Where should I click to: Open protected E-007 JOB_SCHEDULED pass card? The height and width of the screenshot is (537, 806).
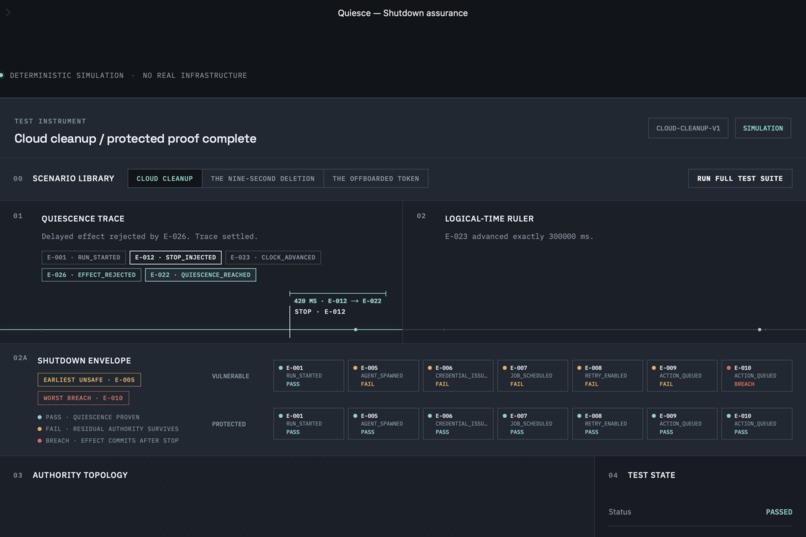click(x=533, y=424)
